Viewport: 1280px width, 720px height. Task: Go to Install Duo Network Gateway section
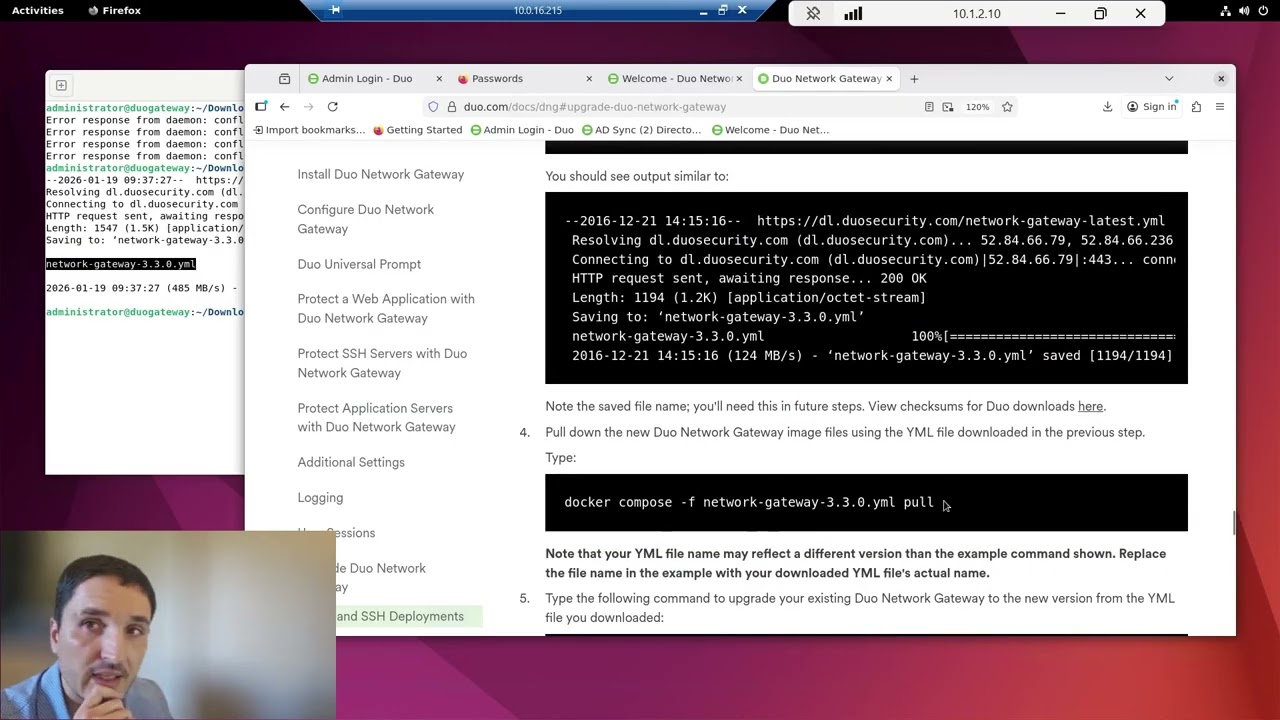(x=380, y=174)
